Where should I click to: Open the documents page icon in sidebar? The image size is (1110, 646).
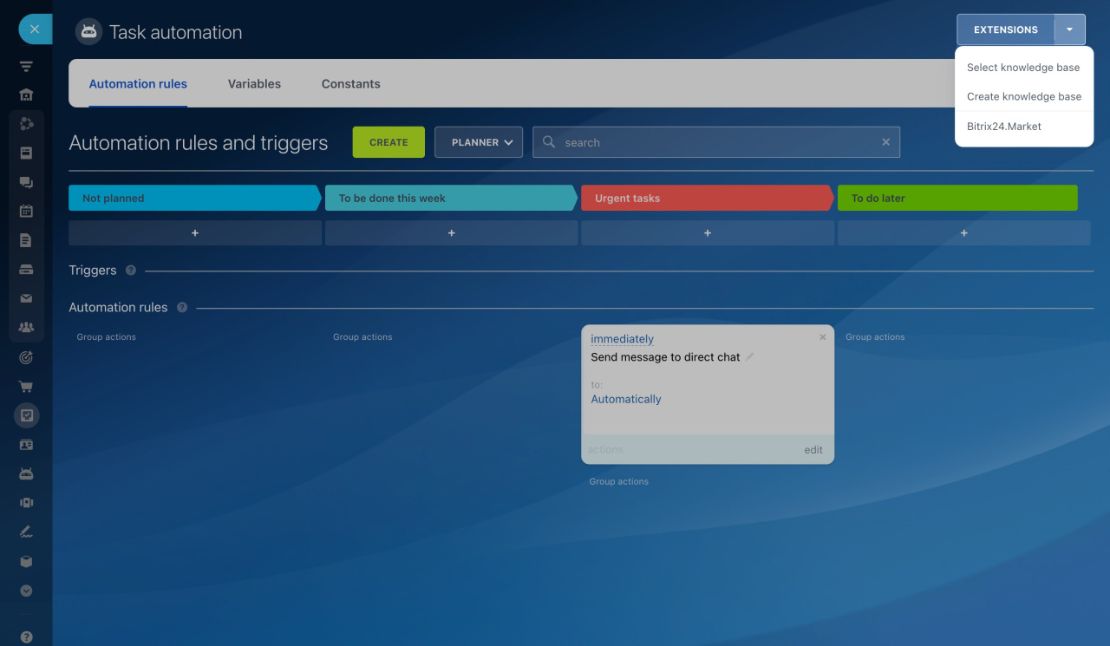point(26,241)
